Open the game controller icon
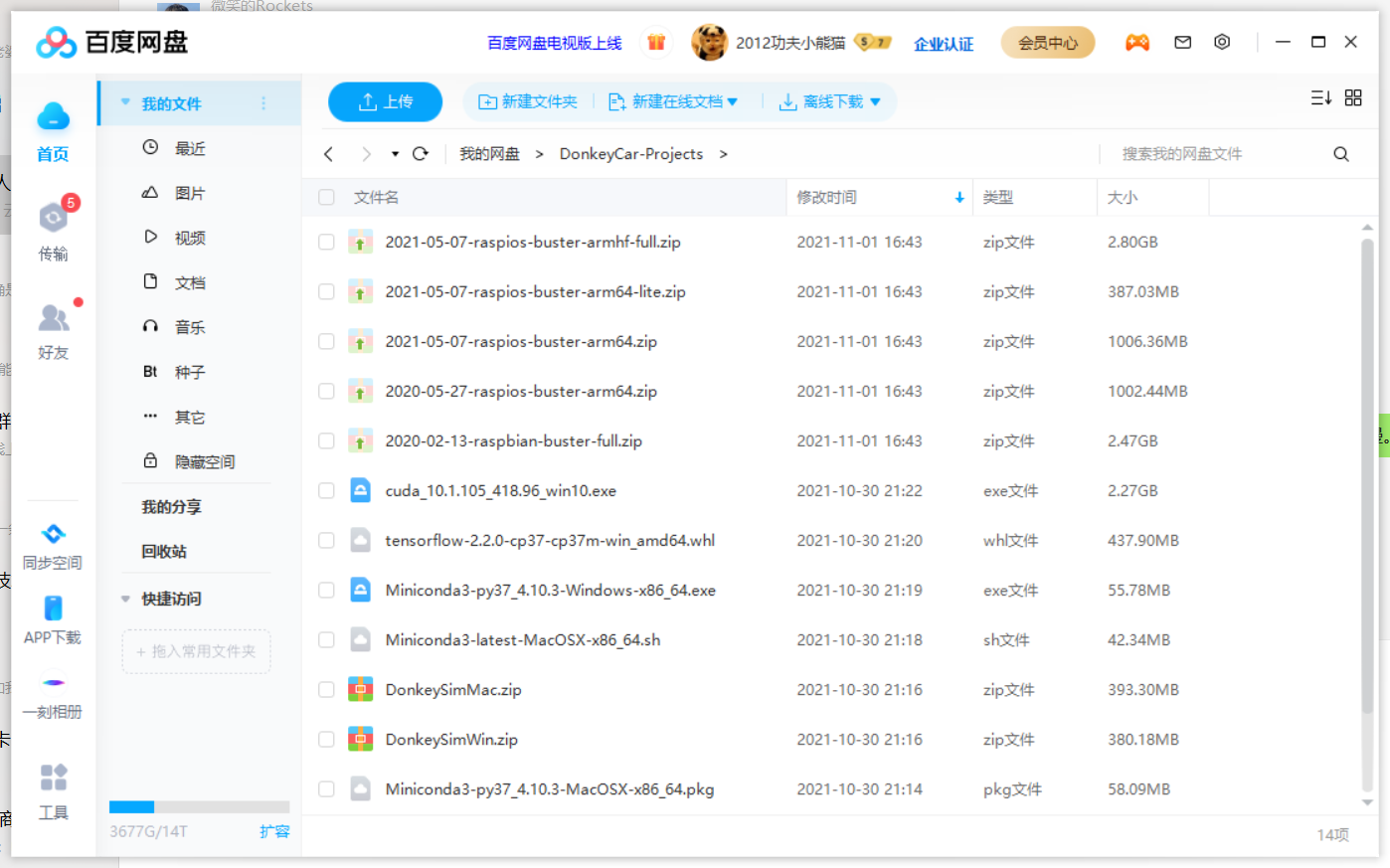 click(1136, 42)
